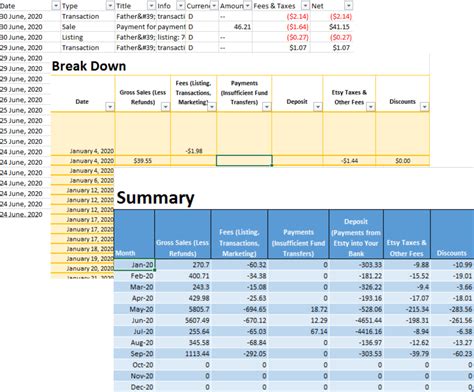Select Sep-20 Fees value -292.05
Screen dimensions: 474x392
(239, 353)
